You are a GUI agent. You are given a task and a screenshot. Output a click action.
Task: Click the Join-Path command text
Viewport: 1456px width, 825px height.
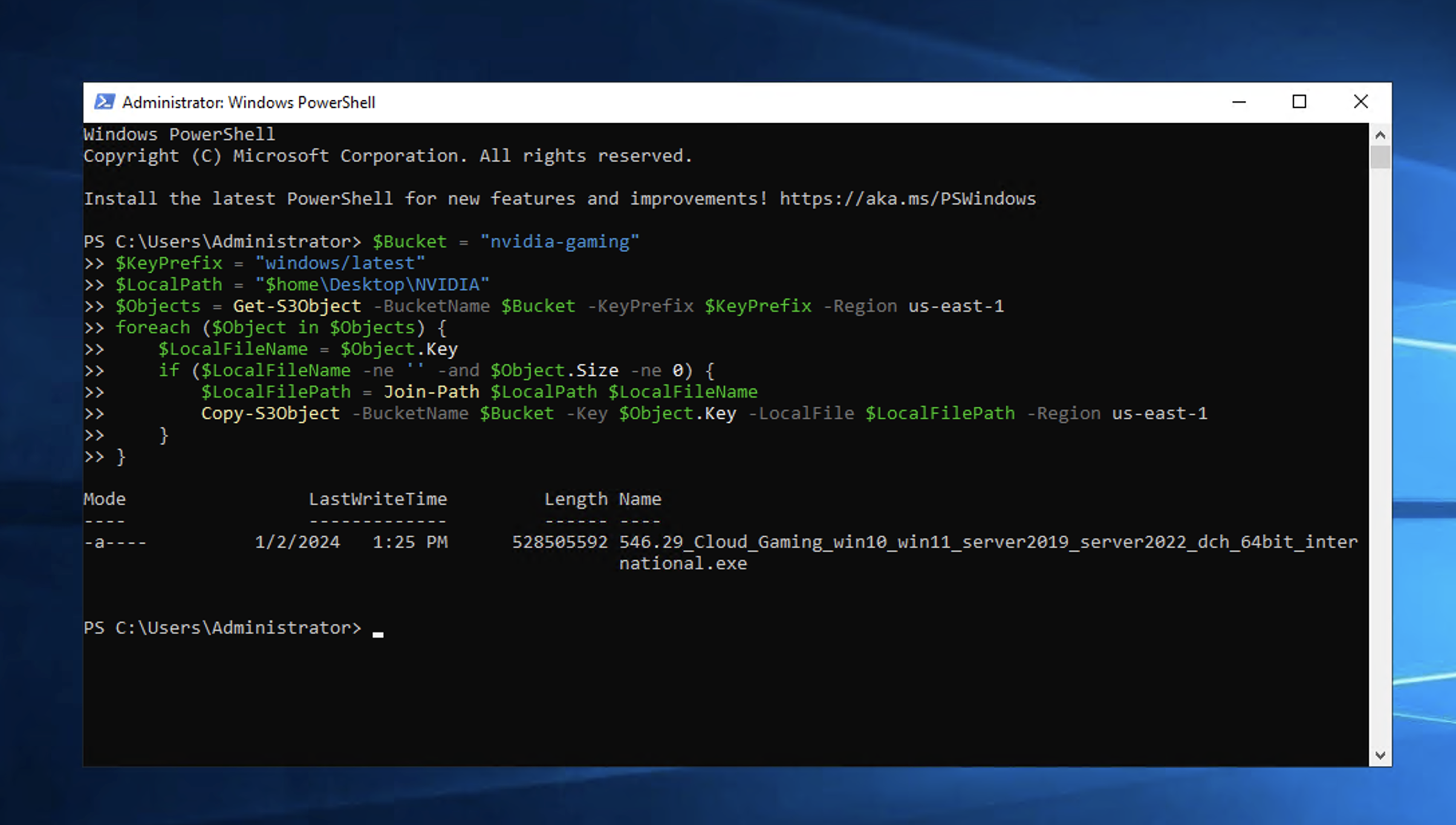click(431, 392)
